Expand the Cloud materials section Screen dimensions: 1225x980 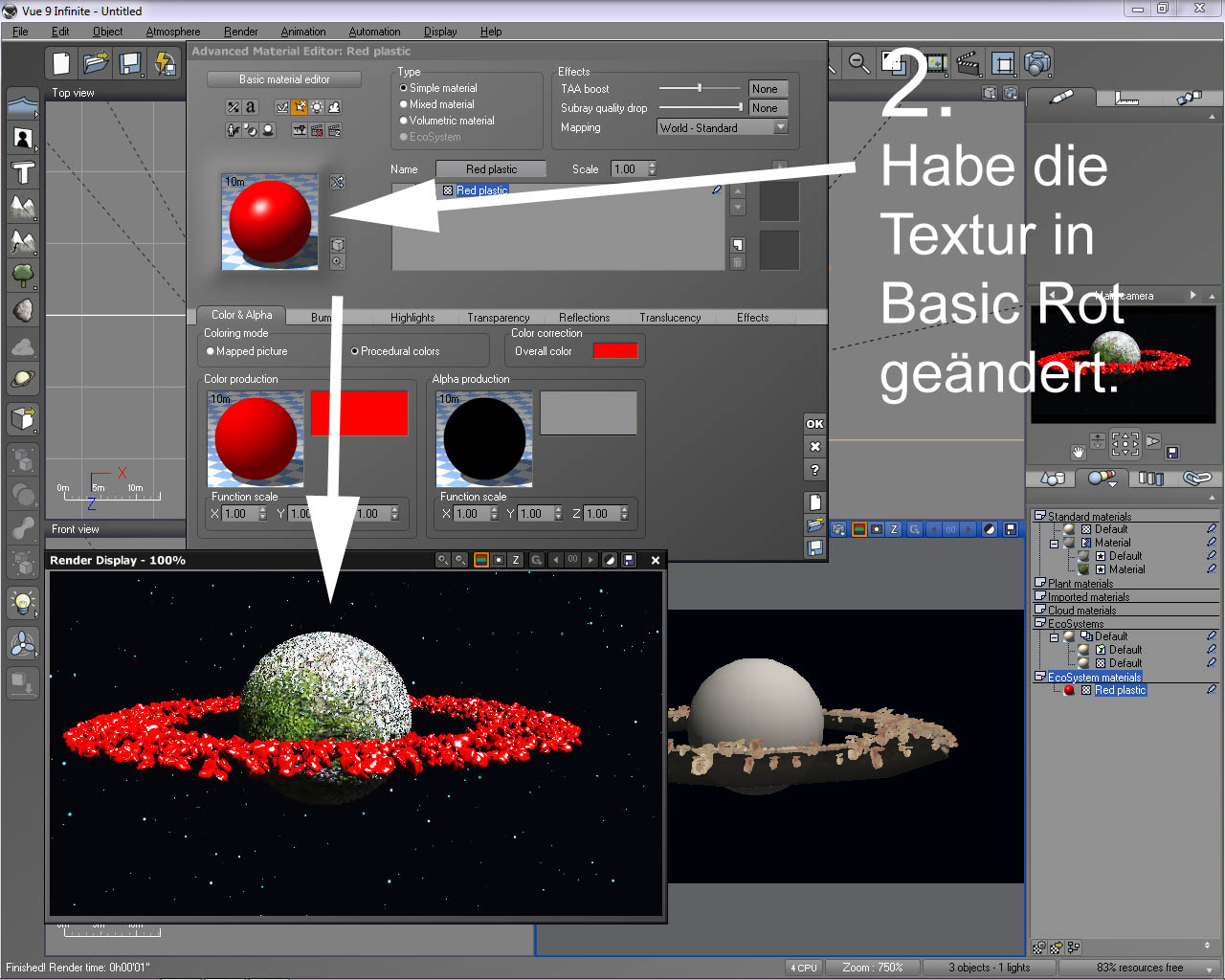pyautogui.click(x=1040, y=610)
